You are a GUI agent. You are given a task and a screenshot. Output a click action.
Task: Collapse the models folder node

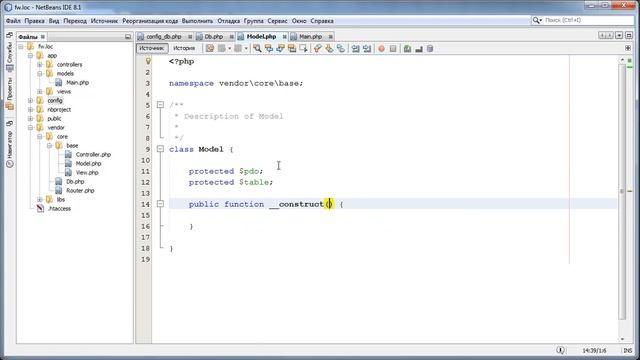[40, 73]
